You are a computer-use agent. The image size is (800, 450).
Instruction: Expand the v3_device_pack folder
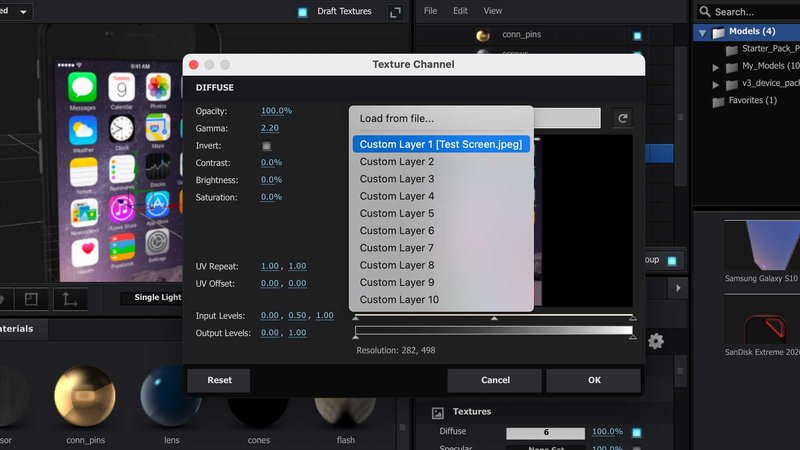tap(716, 84)
